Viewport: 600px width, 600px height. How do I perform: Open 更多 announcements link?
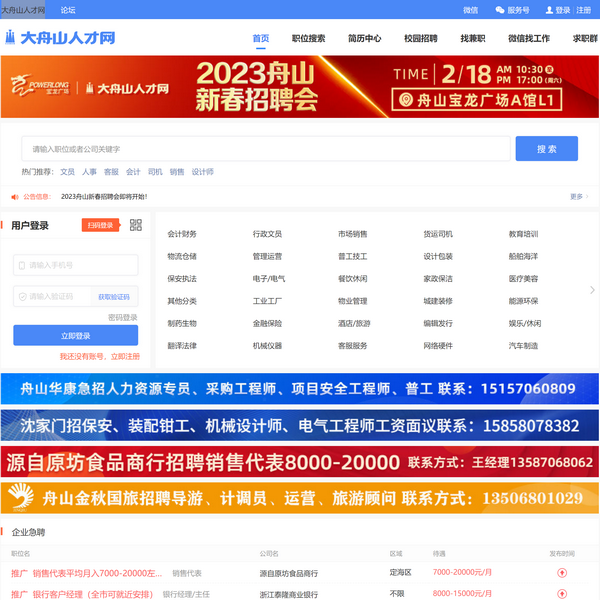578,197
